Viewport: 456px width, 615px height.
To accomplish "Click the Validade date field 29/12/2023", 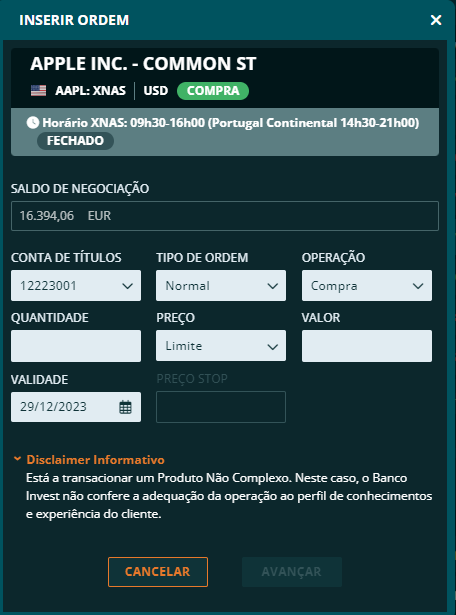I will (x=76, y=407).
